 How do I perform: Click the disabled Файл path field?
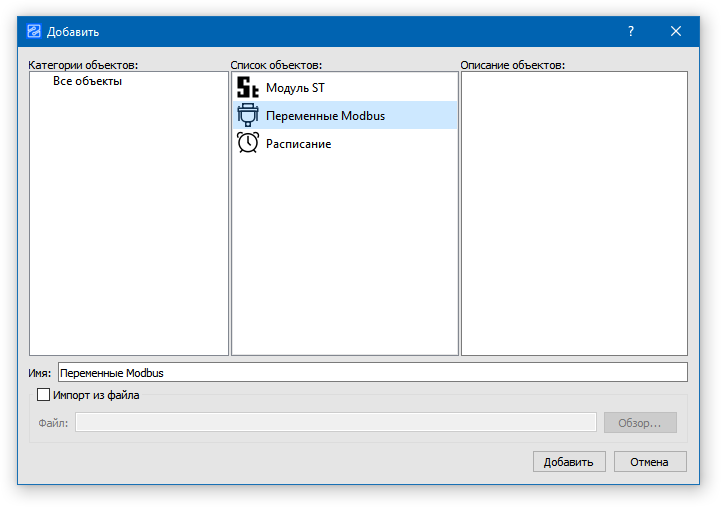point(336,422)
